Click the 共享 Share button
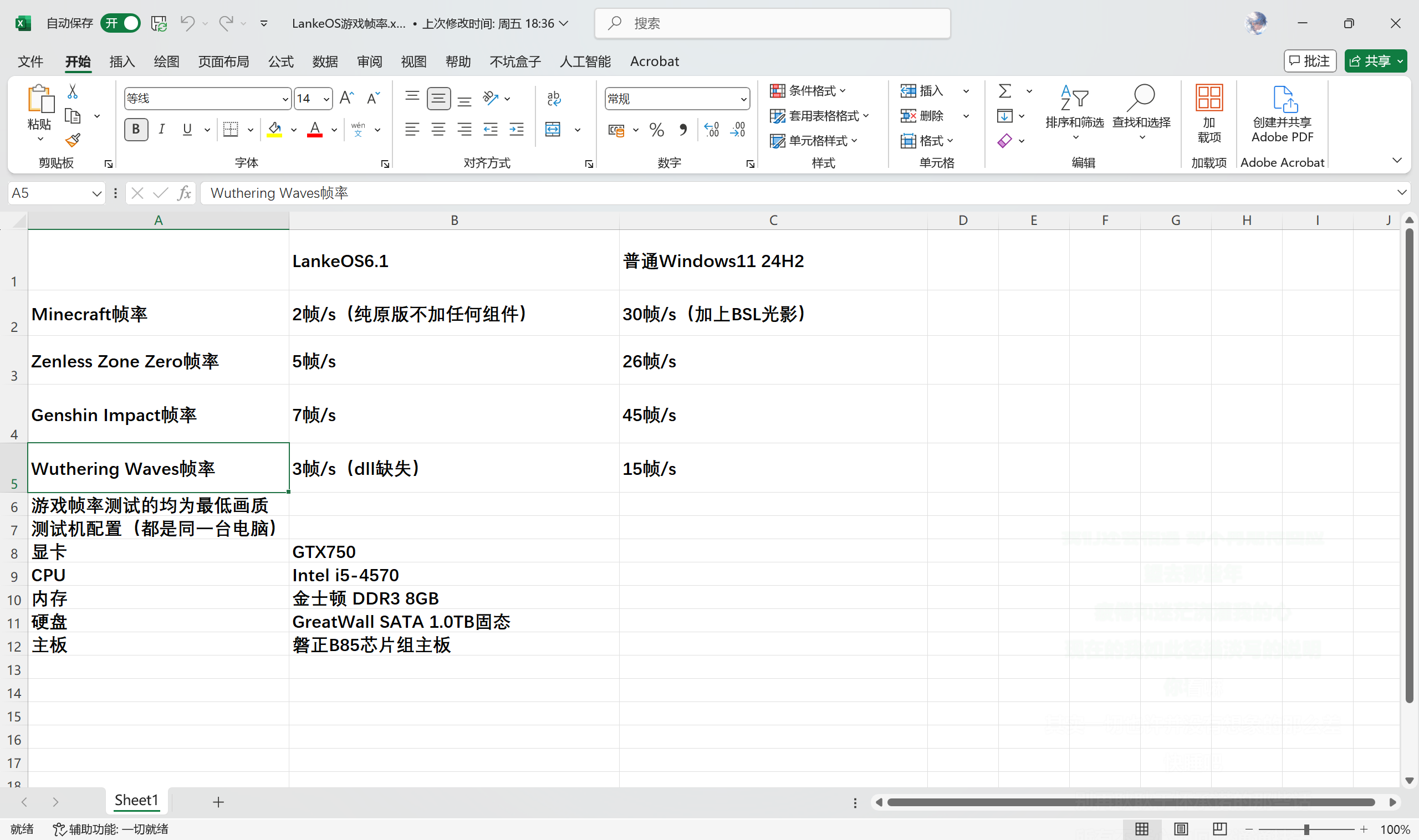This screenshot has height=840, width=1419. [1375, 61]
